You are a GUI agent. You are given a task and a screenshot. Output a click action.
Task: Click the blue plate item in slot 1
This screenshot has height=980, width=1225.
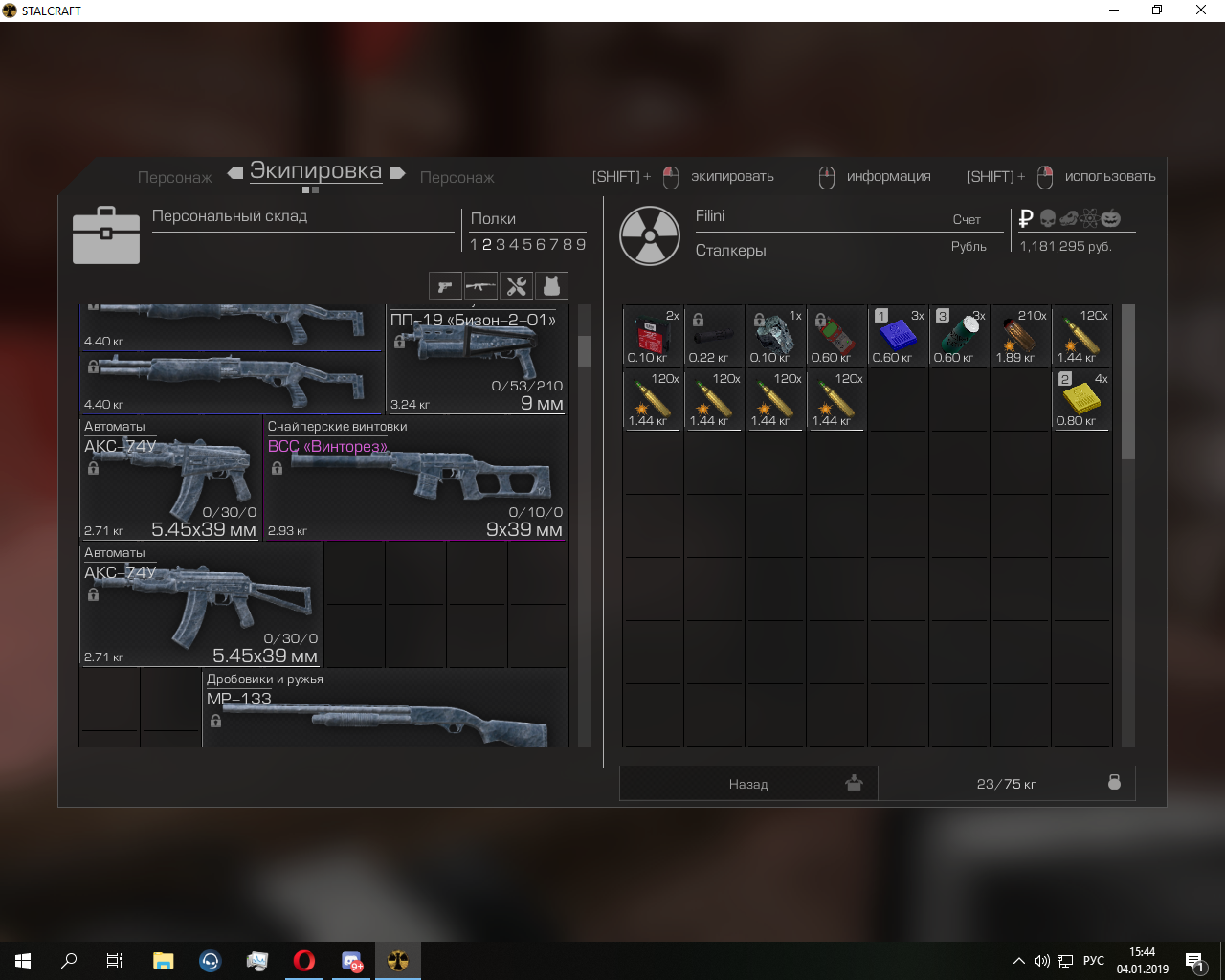tap(898, 336)
